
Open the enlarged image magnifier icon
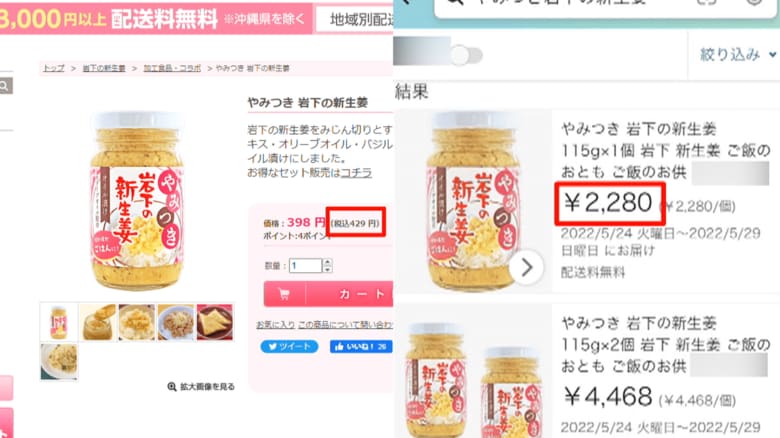[x=172, y=387]
